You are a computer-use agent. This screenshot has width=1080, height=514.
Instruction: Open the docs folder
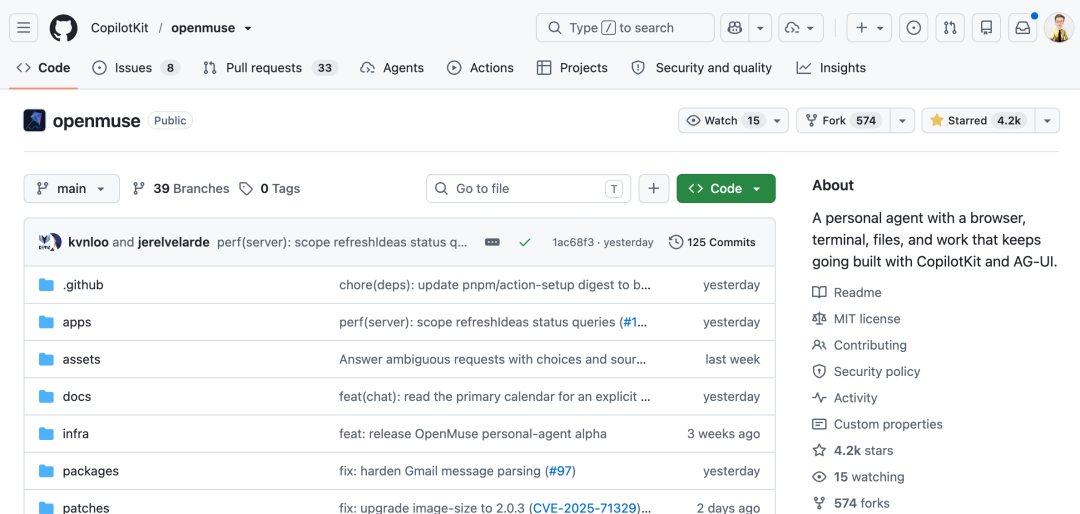[76, 396]
